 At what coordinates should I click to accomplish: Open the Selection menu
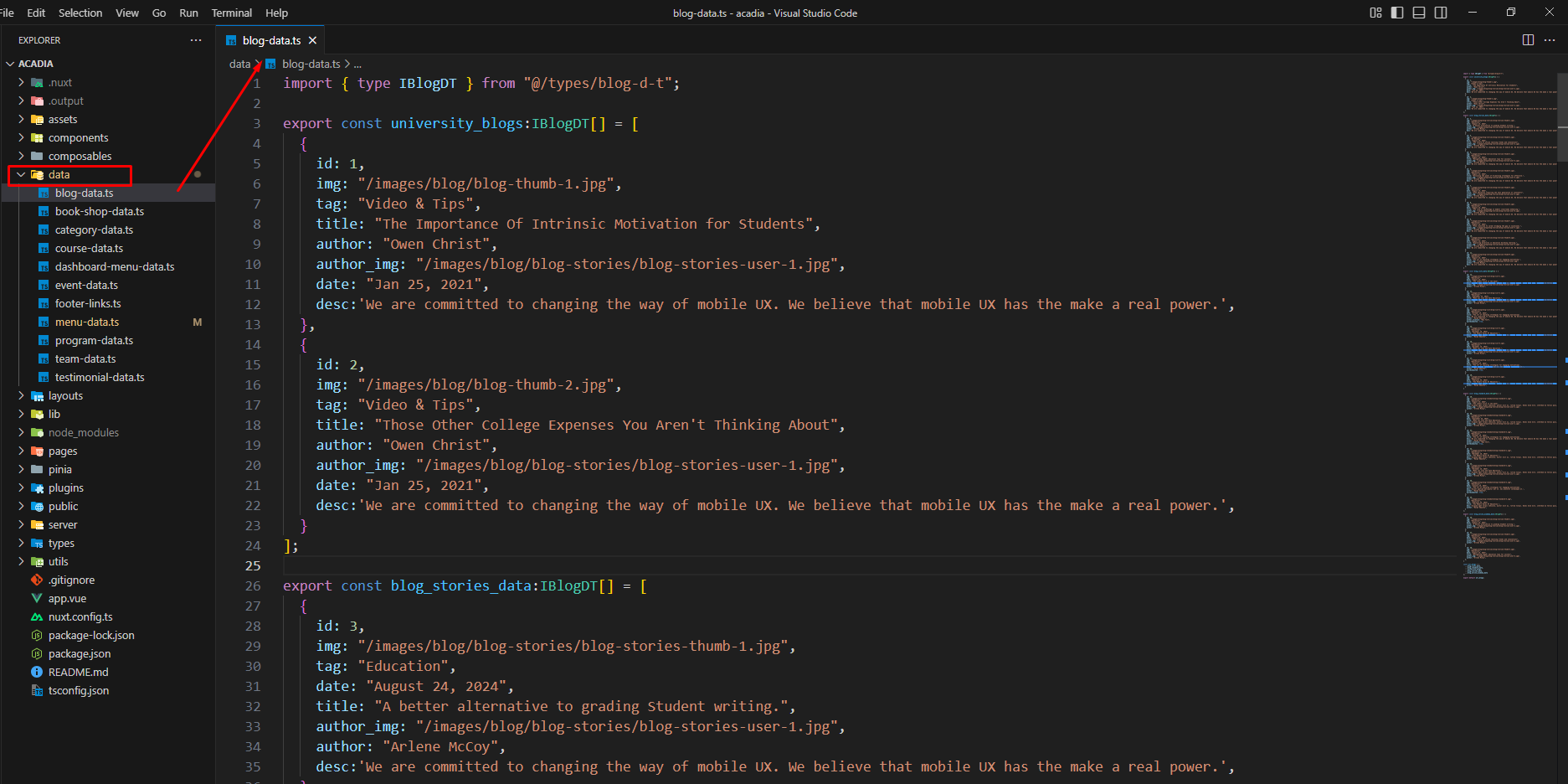coord(80,13)
